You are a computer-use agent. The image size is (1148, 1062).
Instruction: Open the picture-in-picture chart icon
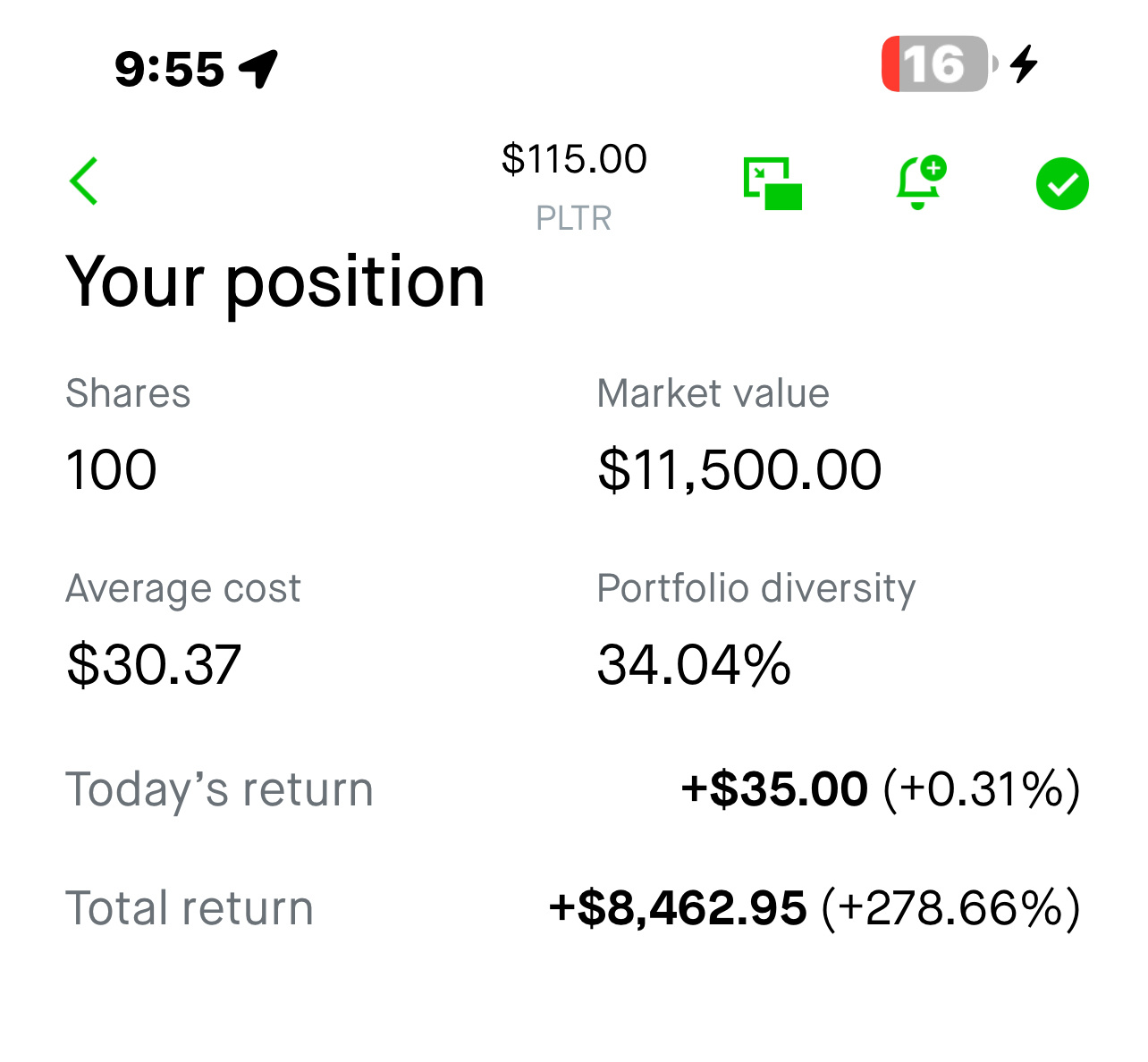772,183
